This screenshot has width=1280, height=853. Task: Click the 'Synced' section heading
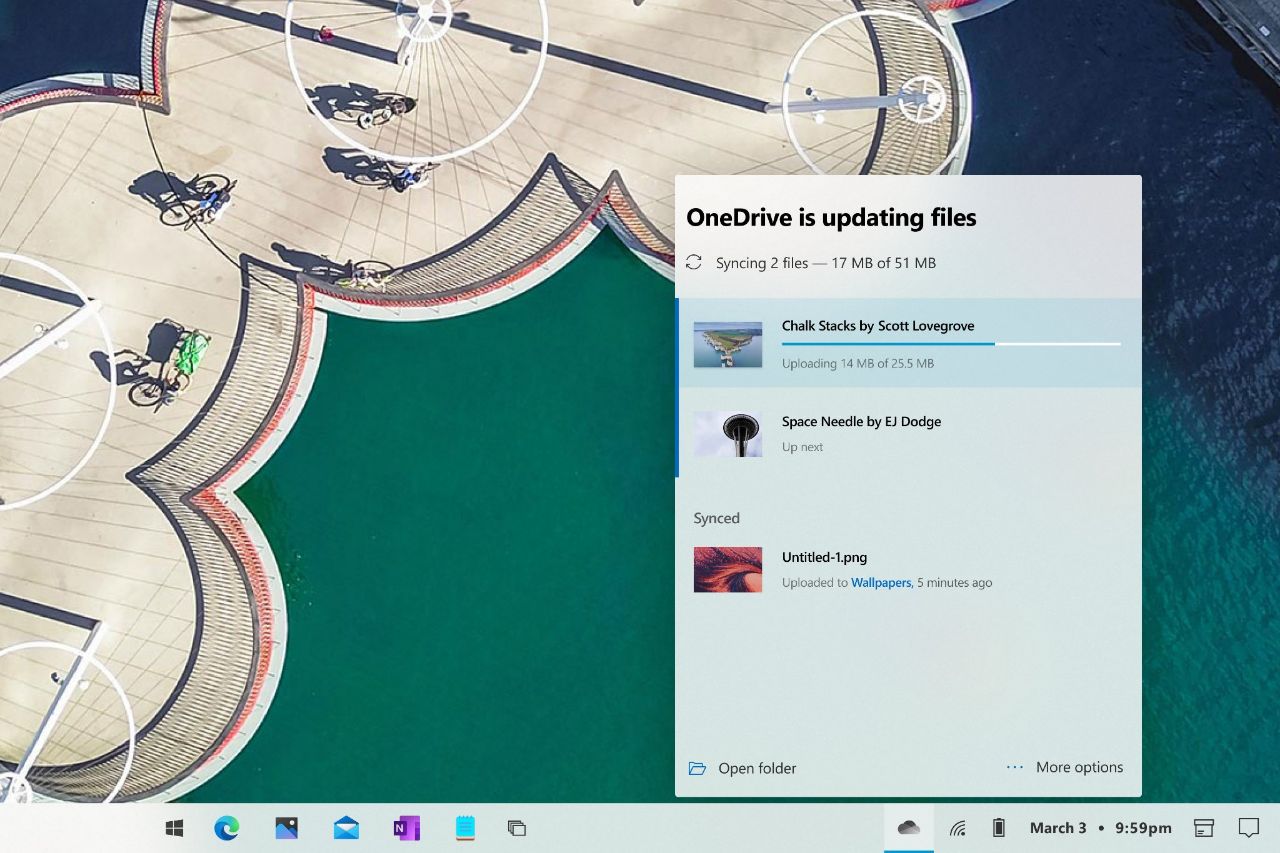(717, 518)
